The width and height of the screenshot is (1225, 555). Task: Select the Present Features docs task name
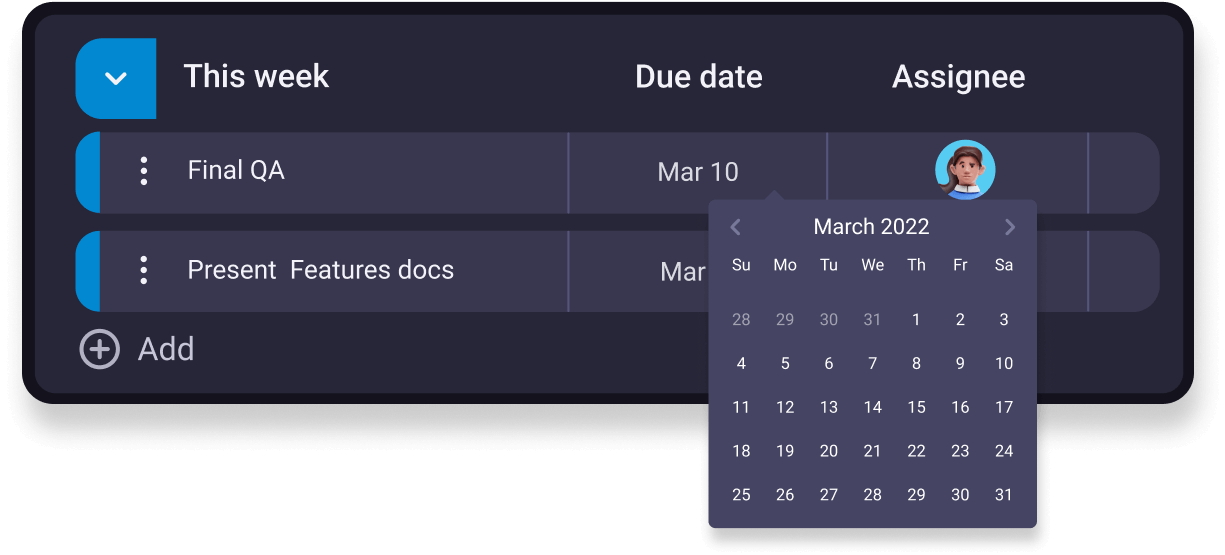[320, 270]
